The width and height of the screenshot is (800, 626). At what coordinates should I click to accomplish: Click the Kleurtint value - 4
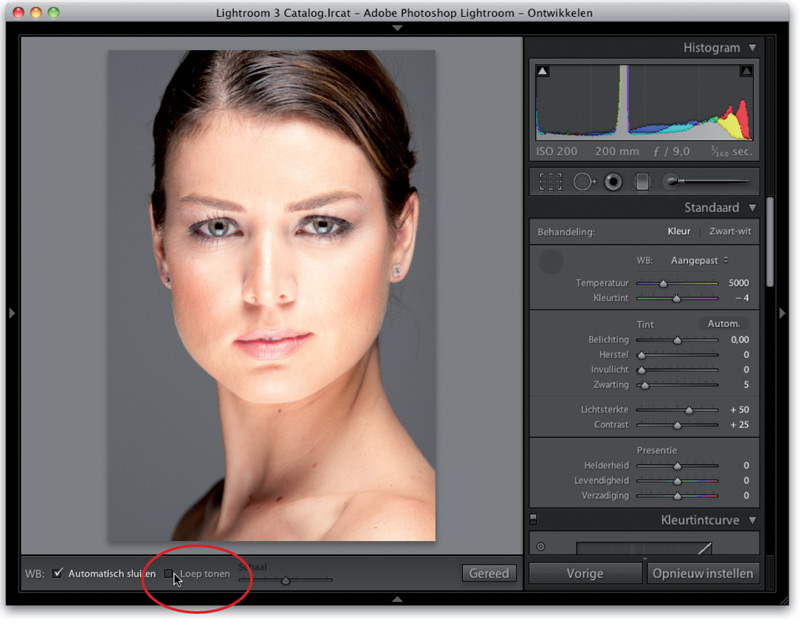(742, 298)
